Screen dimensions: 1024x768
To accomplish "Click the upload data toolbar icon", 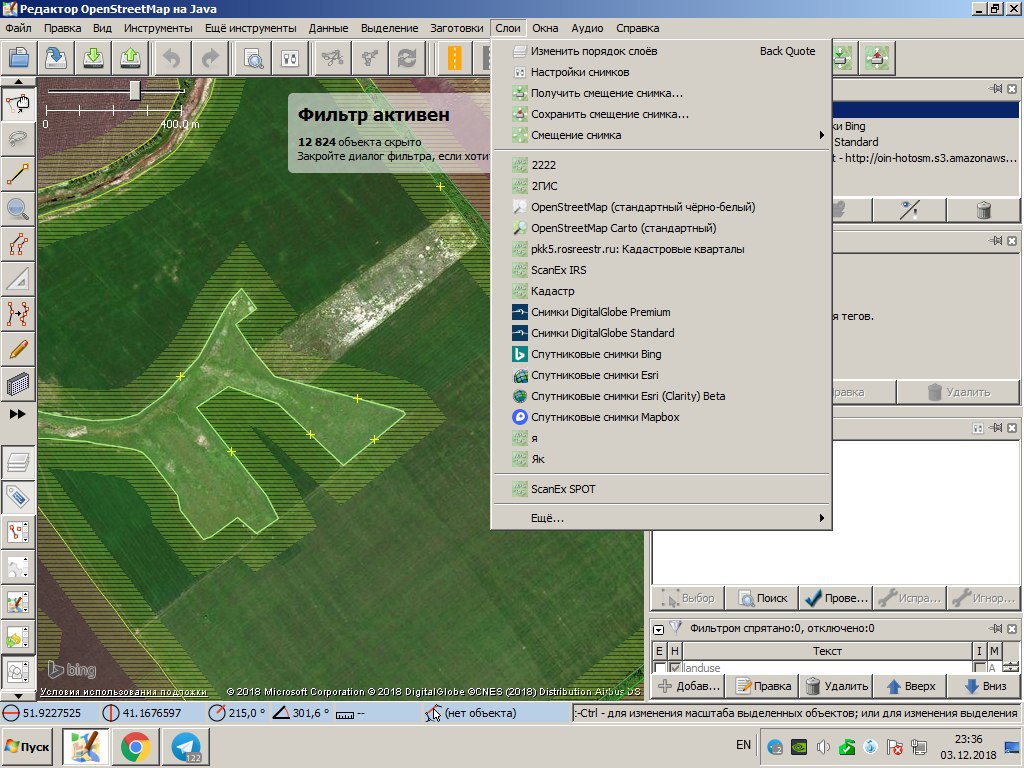I will click(131, 58).
